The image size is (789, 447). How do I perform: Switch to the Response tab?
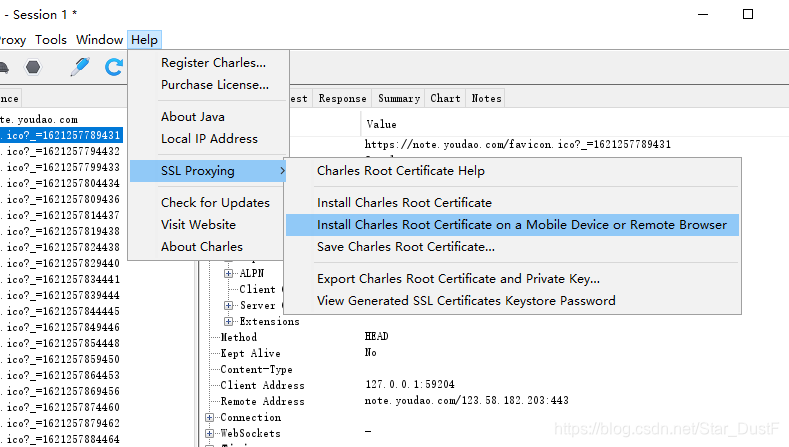[343, 99]
